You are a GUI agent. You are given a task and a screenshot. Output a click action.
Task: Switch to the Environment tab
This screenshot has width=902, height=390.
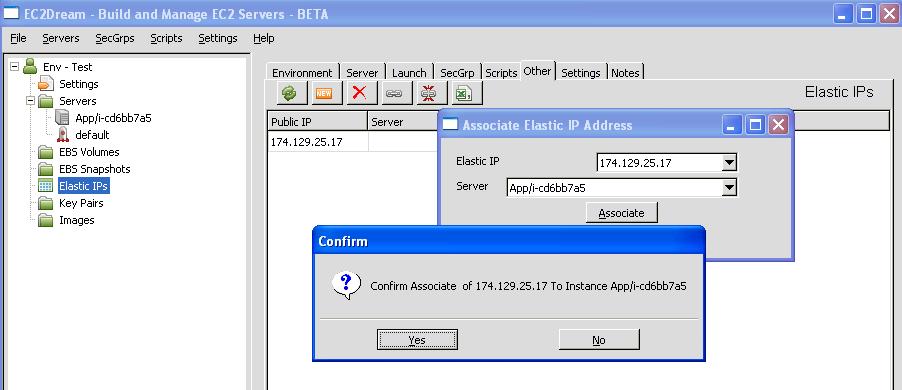(x=302, y=73)
